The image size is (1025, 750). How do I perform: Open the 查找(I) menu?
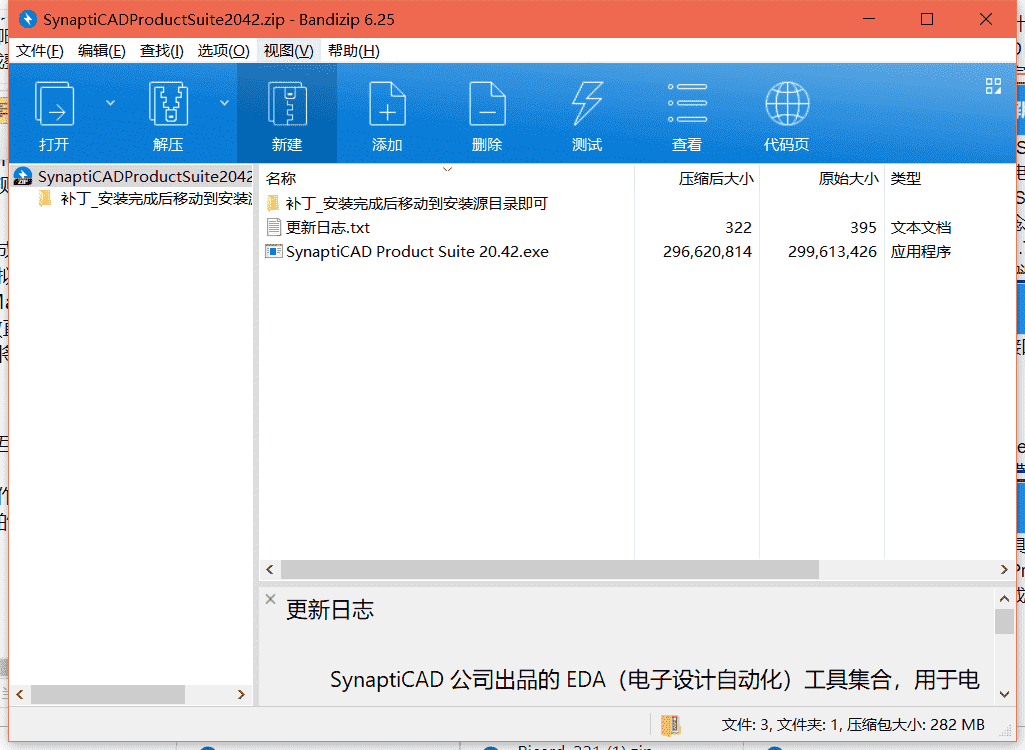coord(161,51)
